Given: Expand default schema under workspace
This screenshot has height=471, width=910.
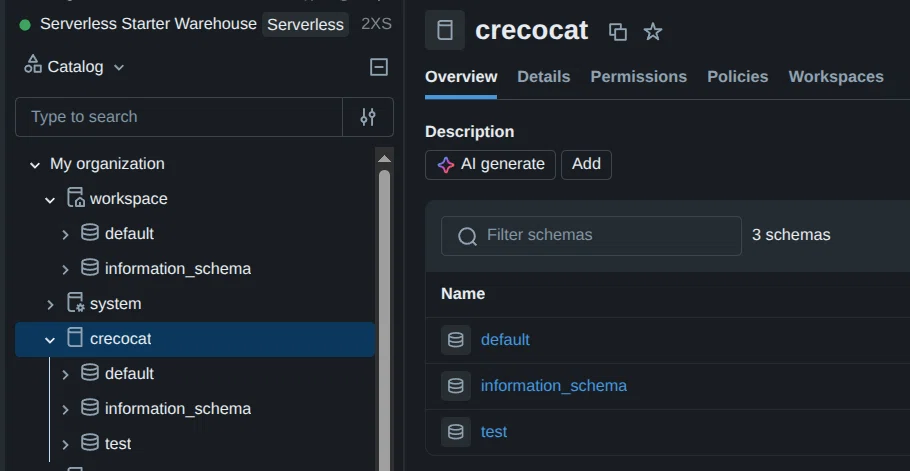Looking at the screenshot, I should click(65, 235).
